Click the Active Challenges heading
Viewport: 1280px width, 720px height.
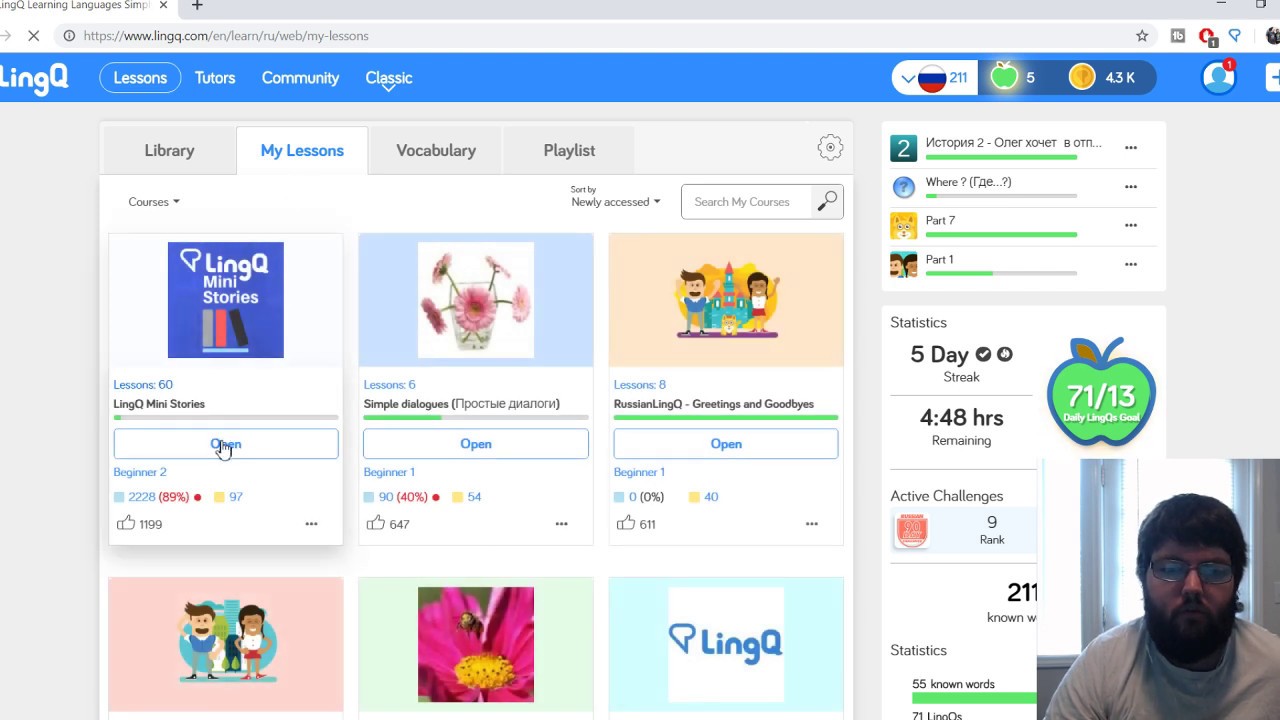[947, 496]
